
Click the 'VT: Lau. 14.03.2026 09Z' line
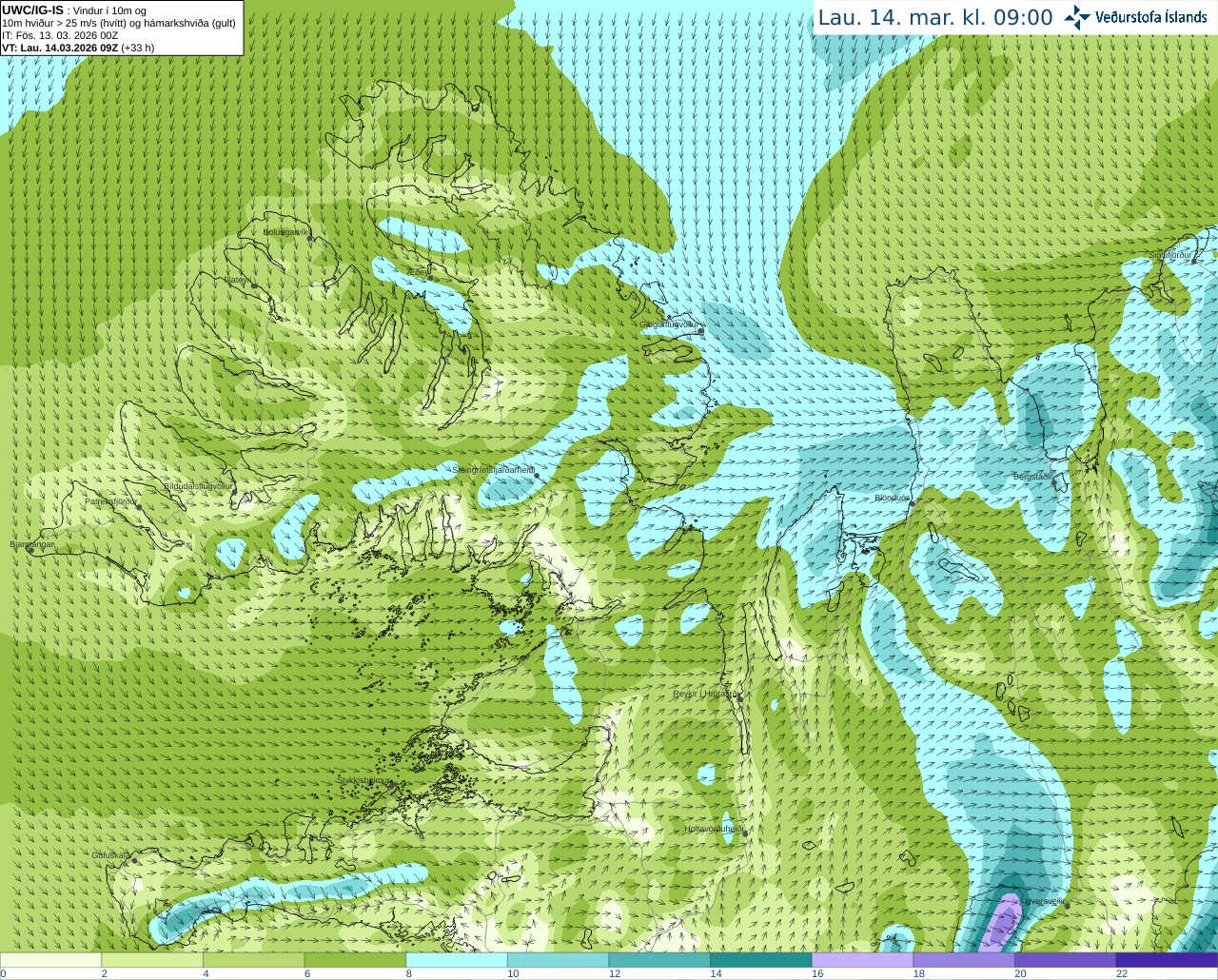click(60, 48)
